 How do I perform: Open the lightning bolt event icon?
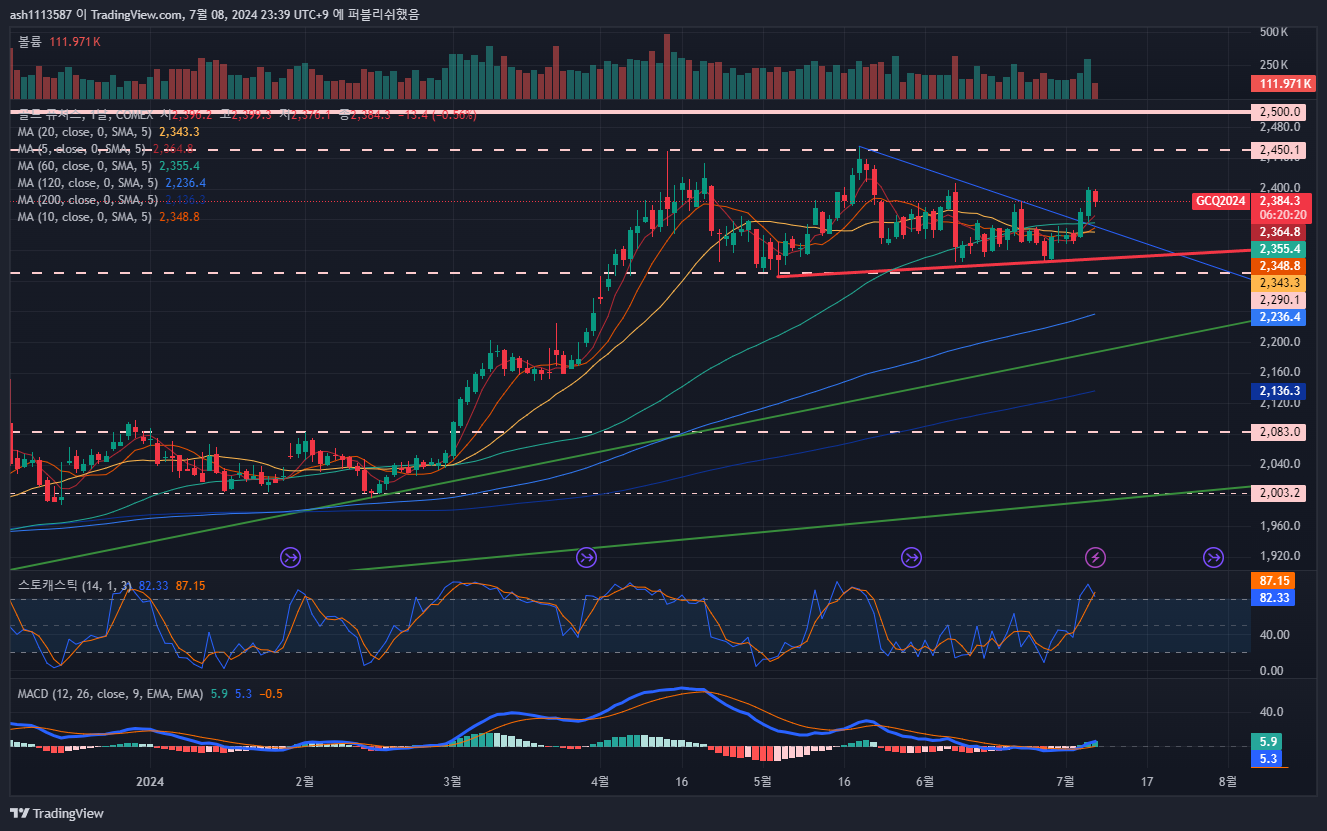coord(1096,556)
